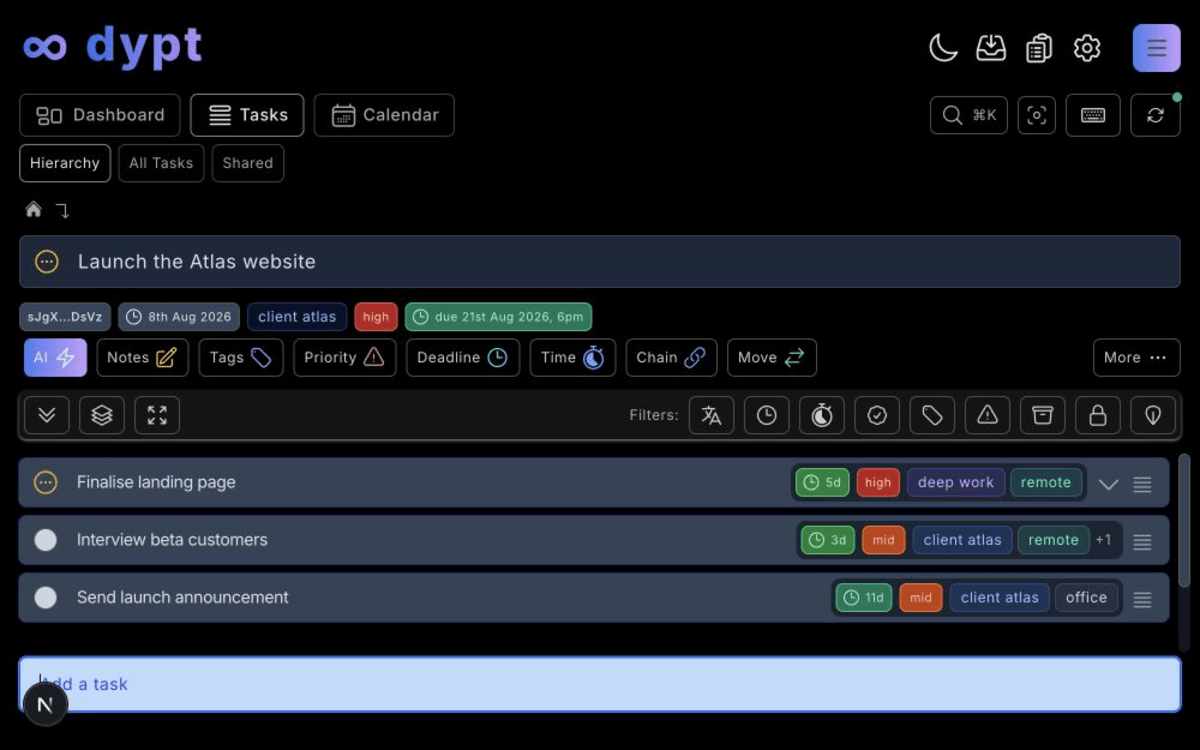Select the Shared view
This screenshot has height=750, width=1200.
coord(248,163)
